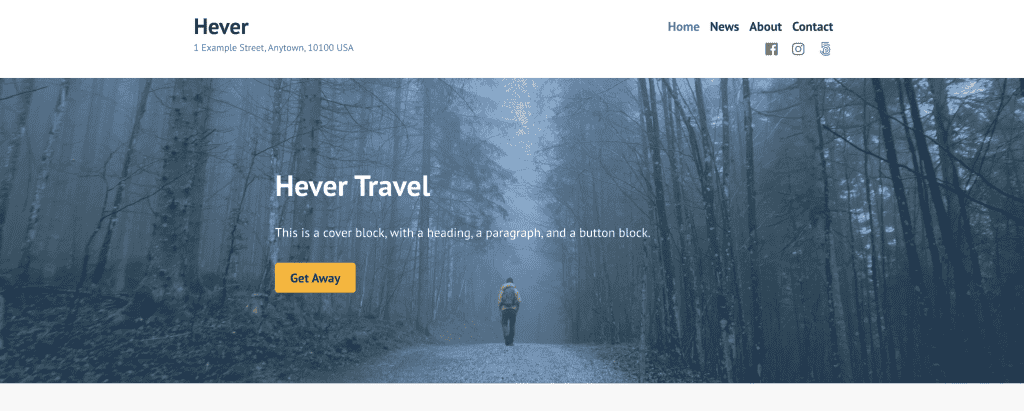Go to the Home menu item
The height and width of the screenshot is (411, 1024).
(683, 27)
